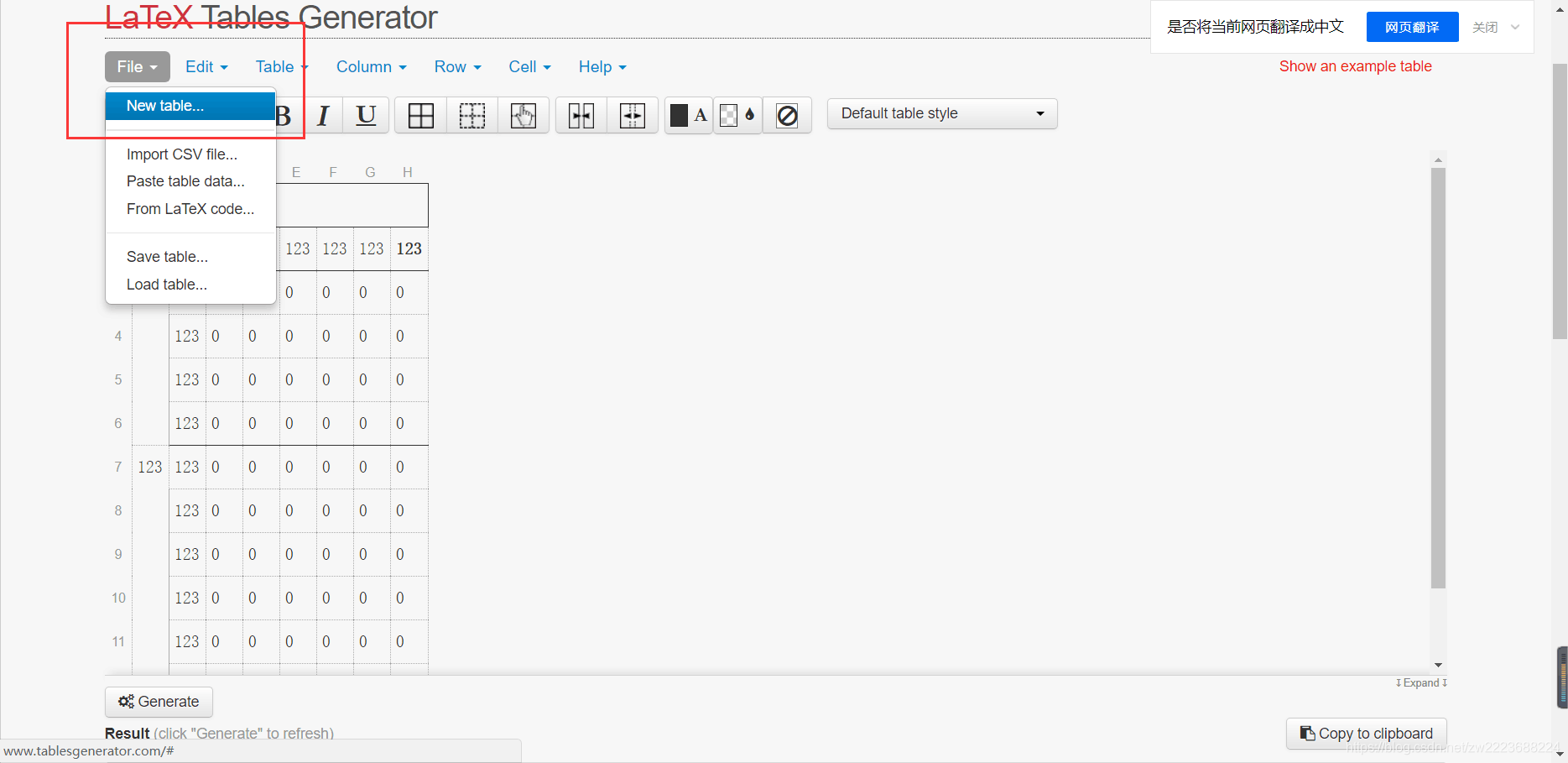Activate the border editor hand tool
1568x763 pixels.
coord(524,116)
